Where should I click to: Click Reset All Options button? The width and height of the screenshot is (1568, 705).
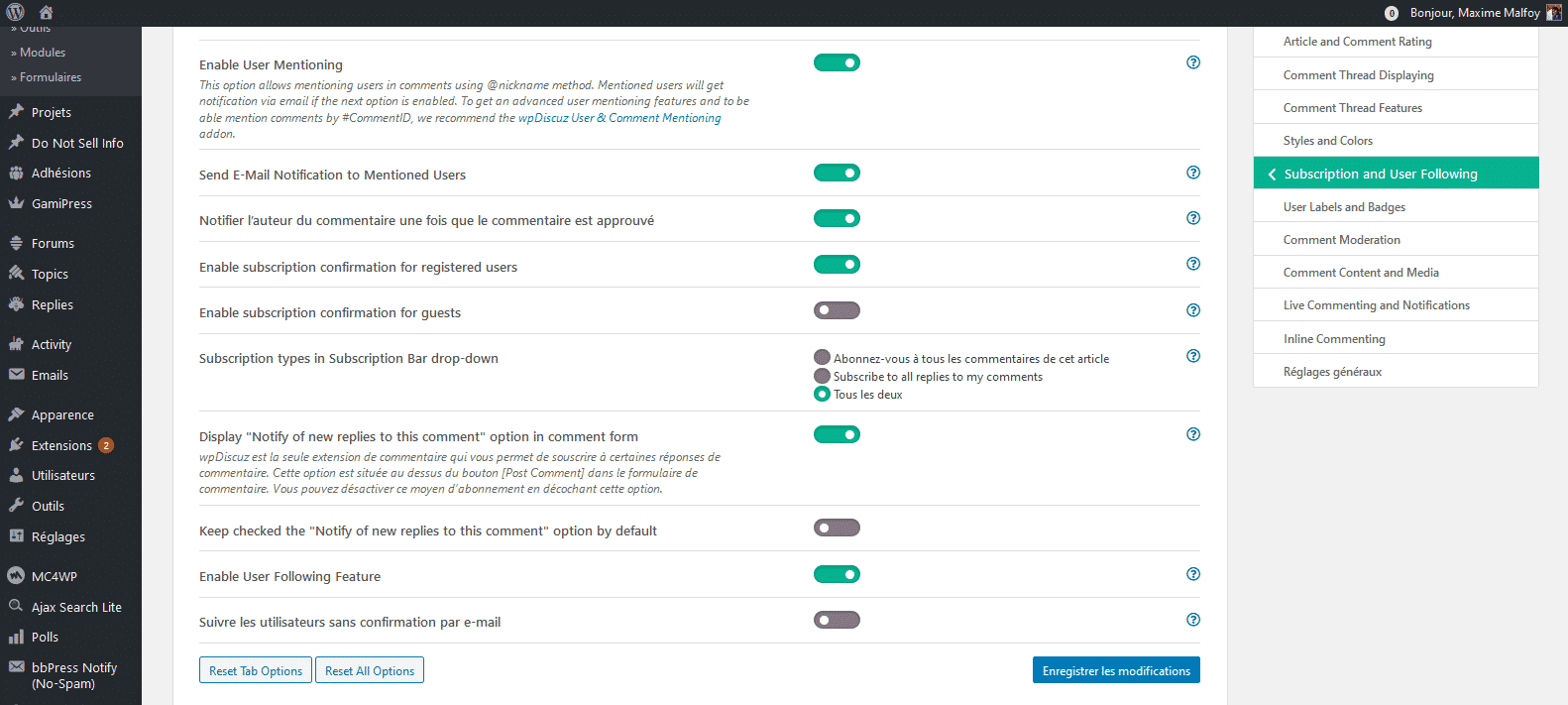pyautogui.click(x=370, y=670)
